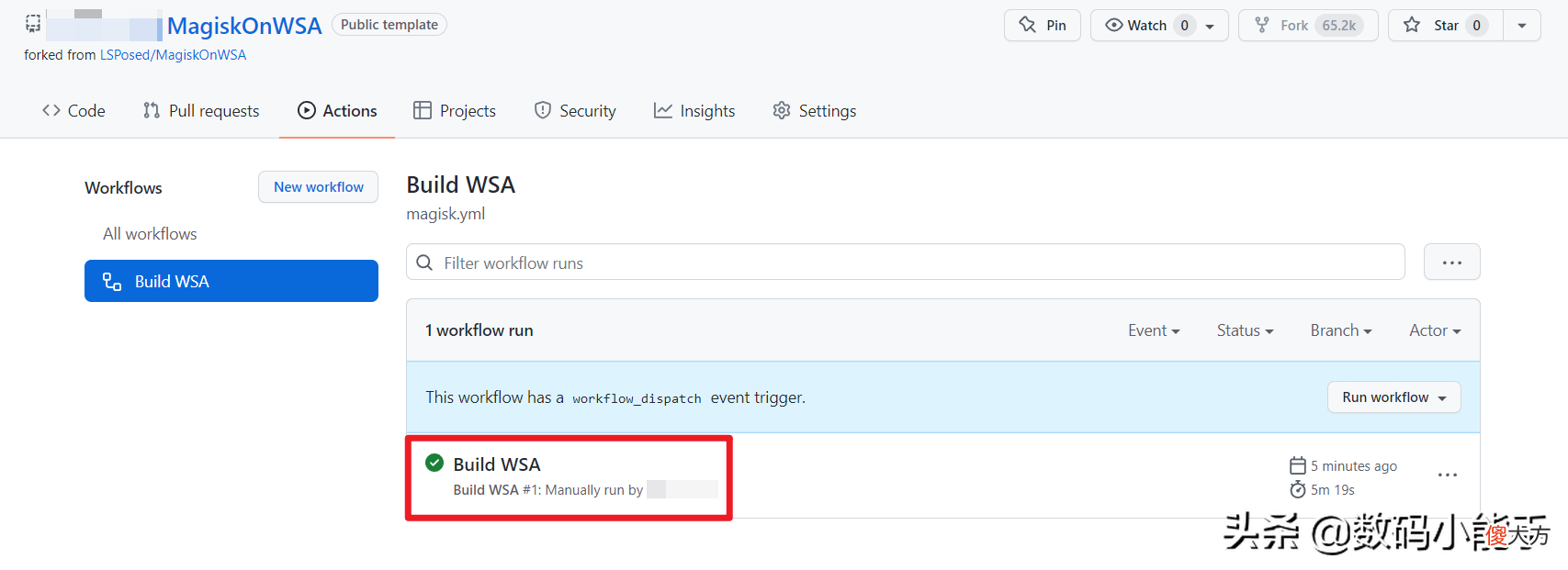Expand the Event filter dropdown
The image size is (1568, 570).
[x=1154, y=330]
